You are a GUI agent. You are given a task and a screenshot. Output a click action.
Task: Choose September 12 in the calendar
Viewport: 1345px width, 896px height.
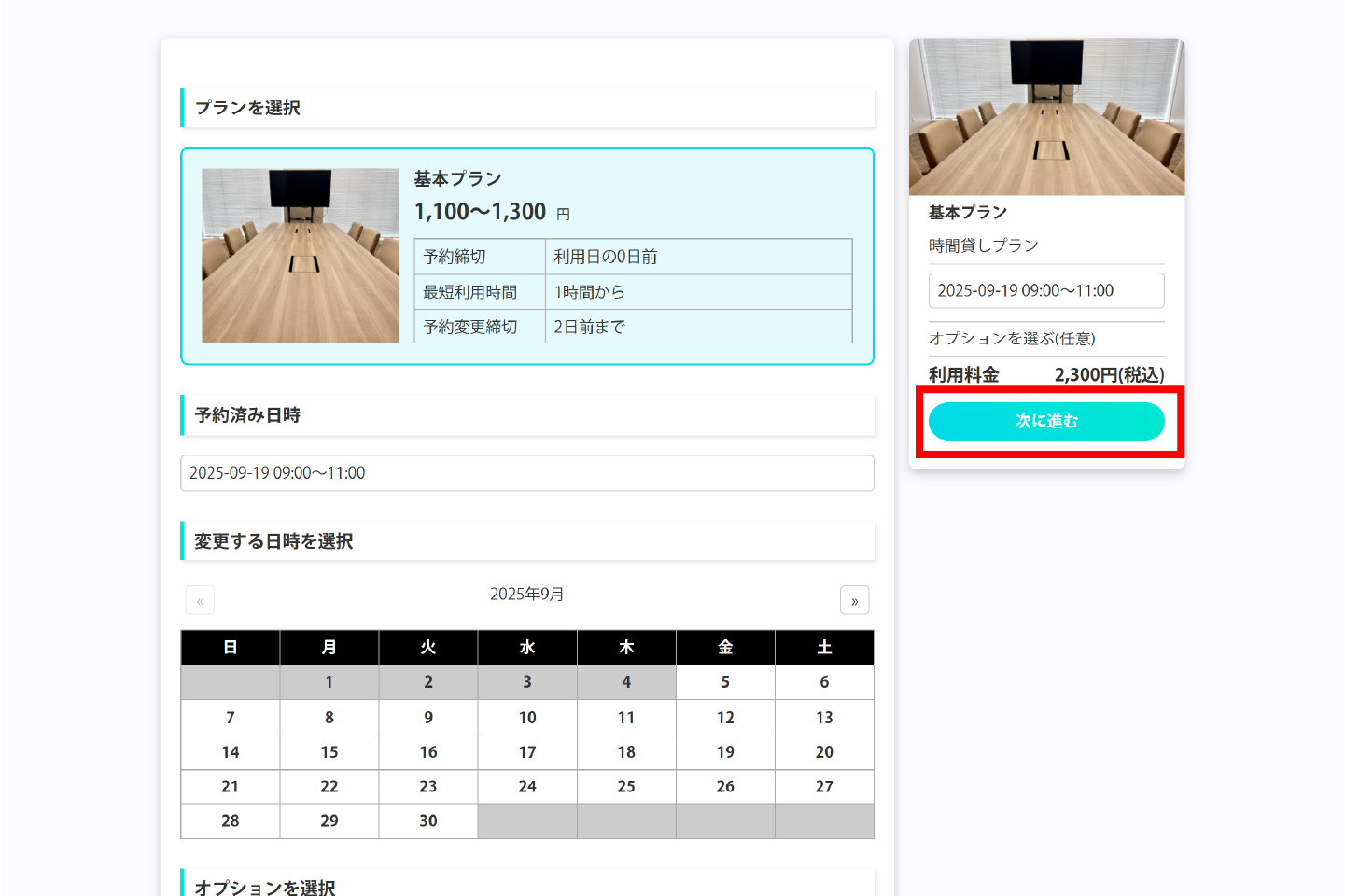[725, 718]
